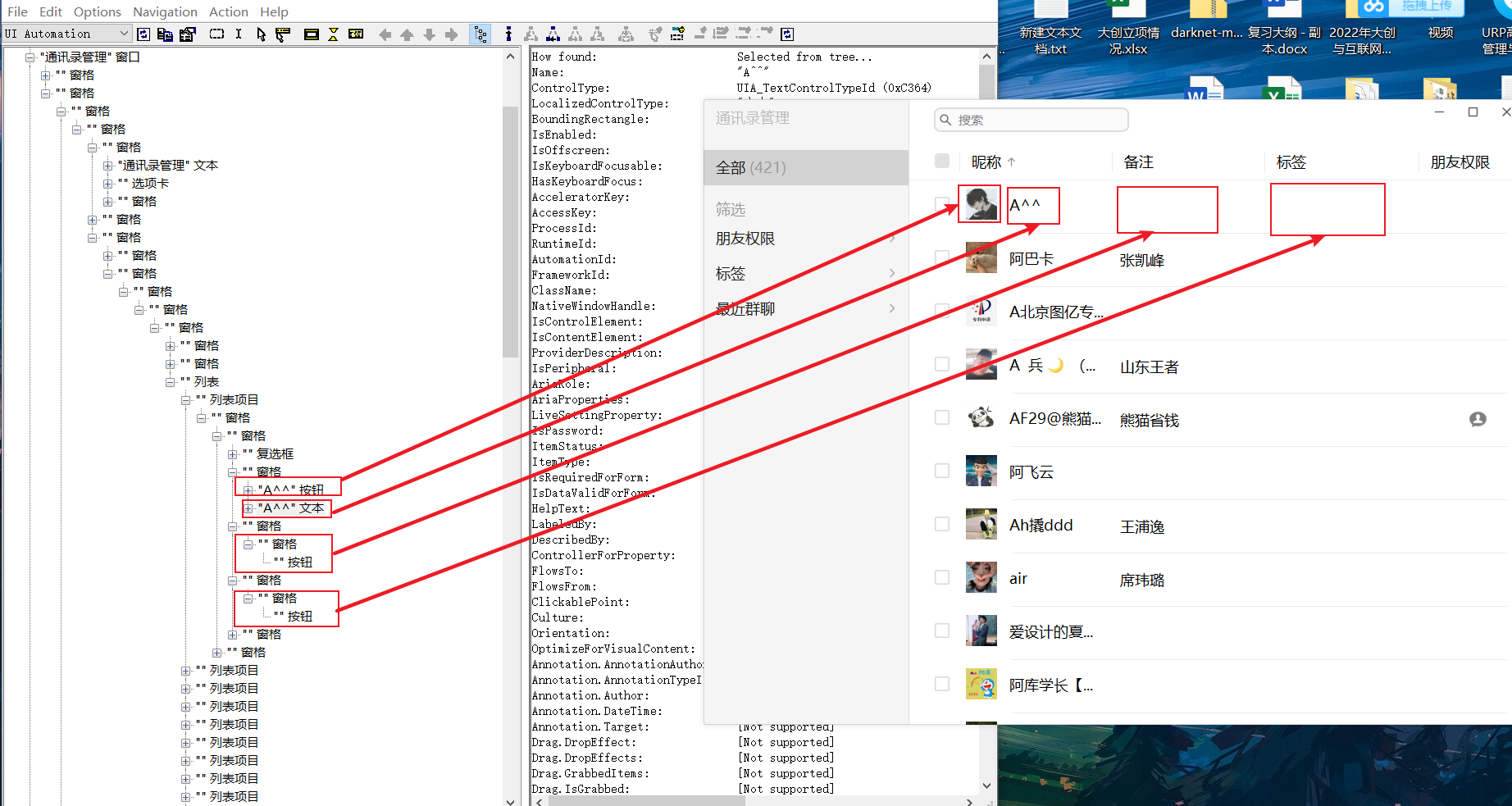Open the Help menu

(274, 11)
